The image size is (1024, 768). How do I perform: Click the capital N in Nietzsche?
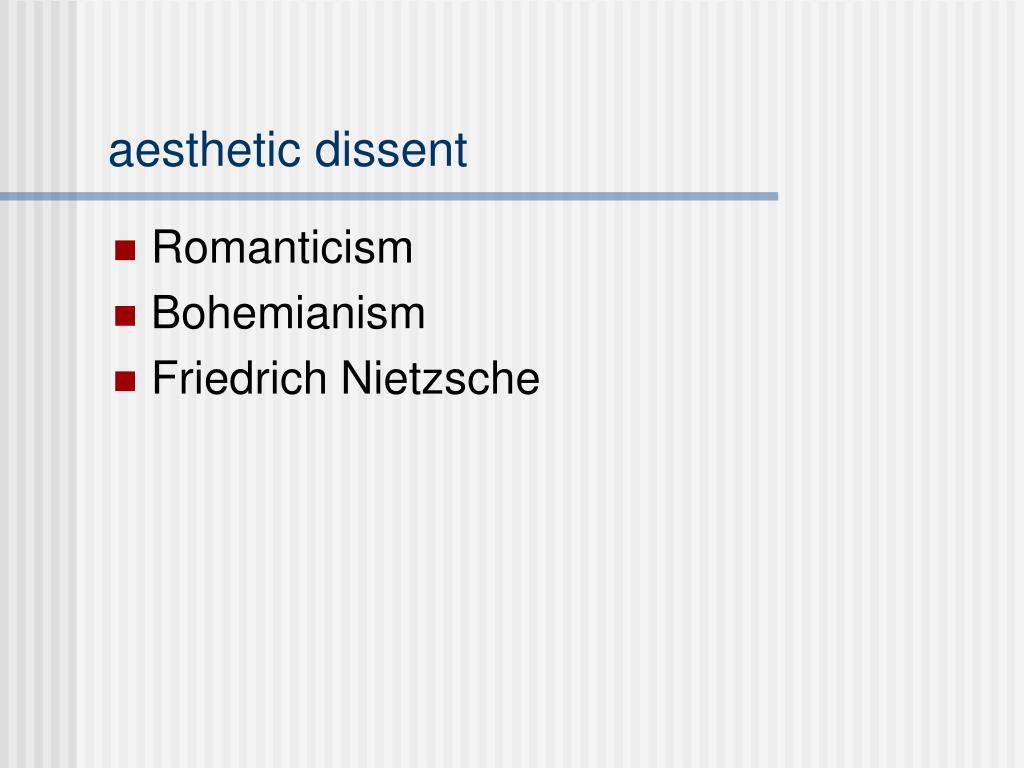click(x=355, y=378)
